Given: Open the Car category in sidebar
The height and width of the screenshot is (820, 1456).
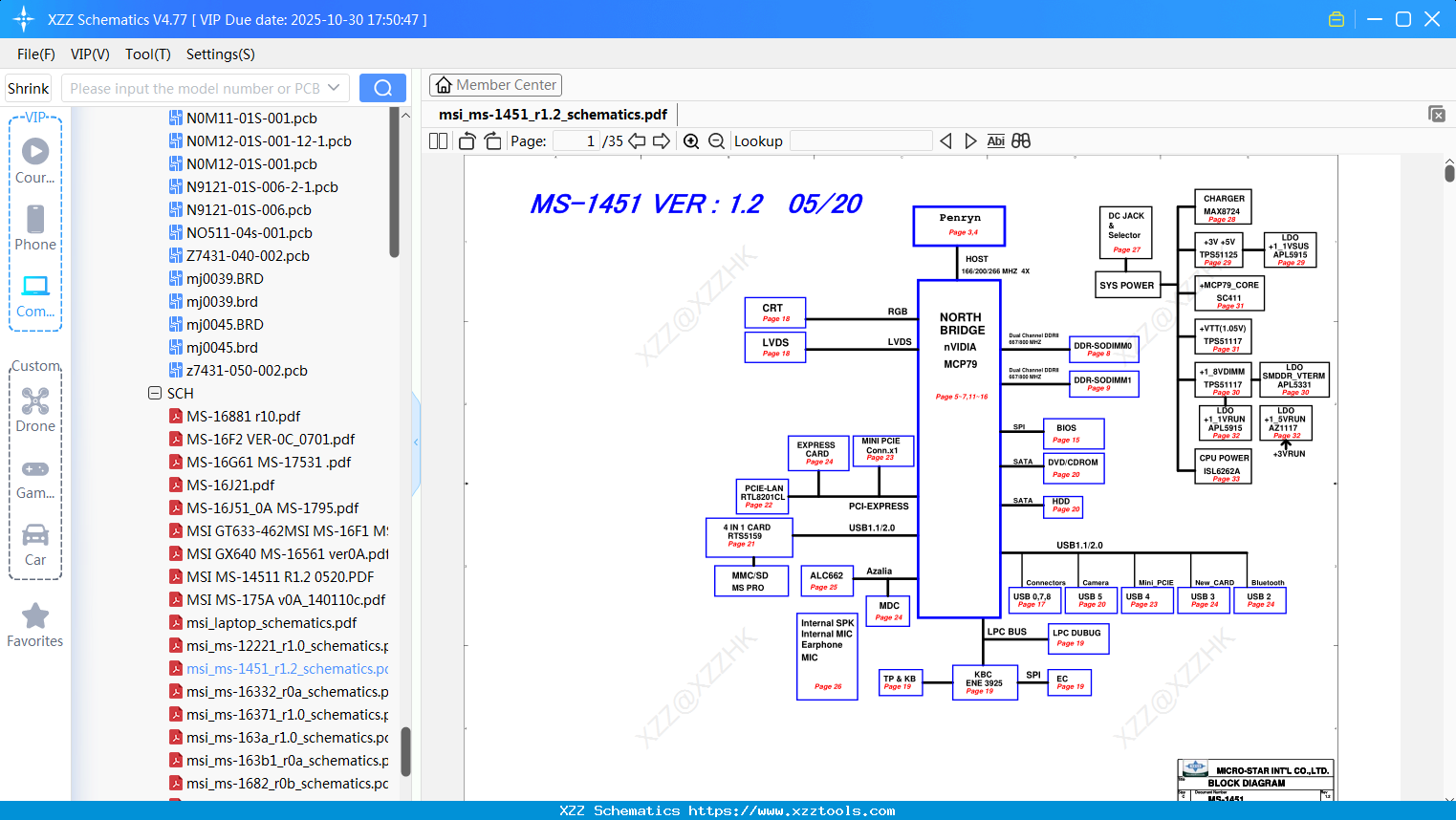Looking at the screenshot, I should tap(35, 544).
